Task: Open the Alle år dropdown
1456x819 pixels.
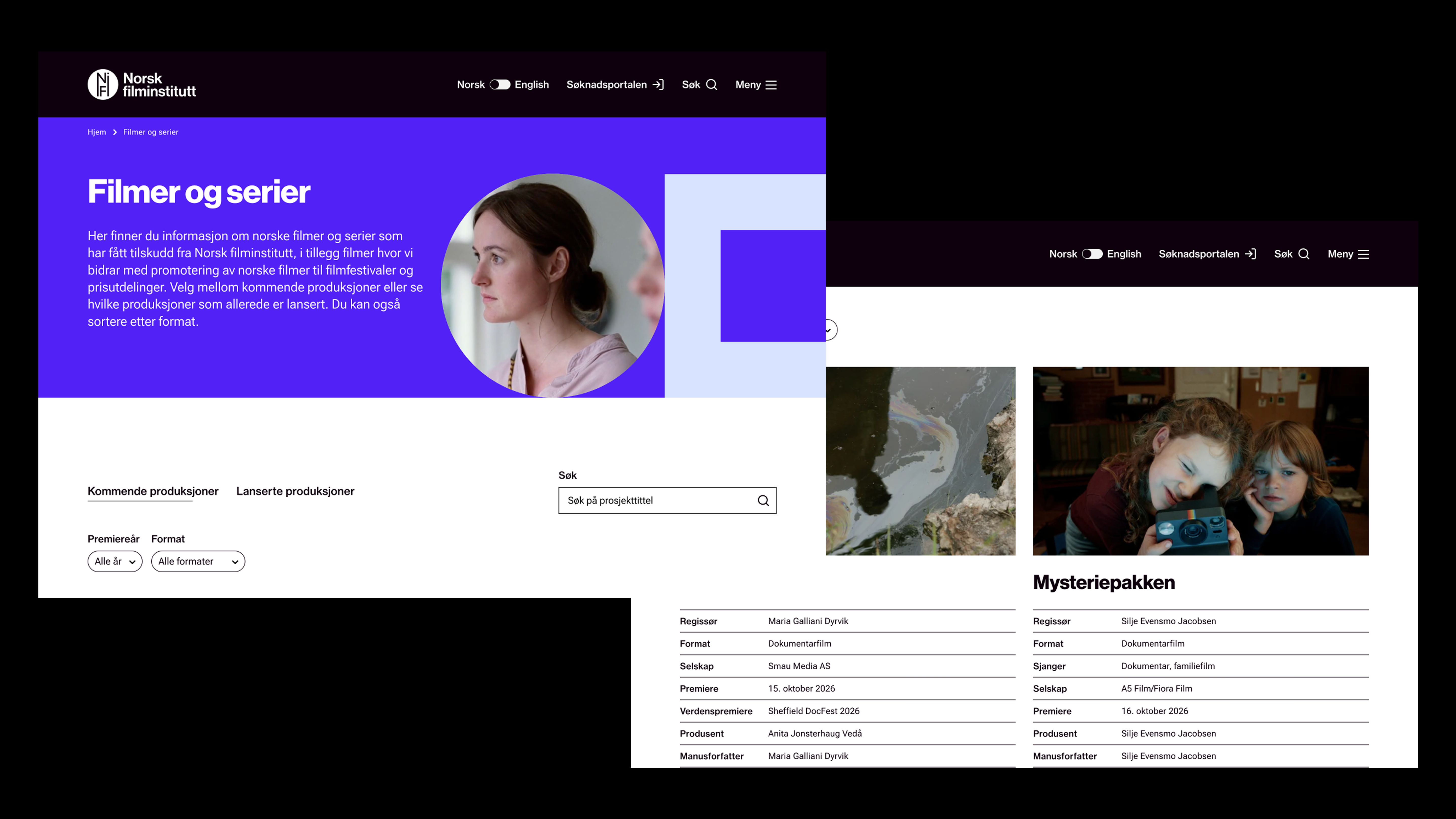Action: [115, 561]
